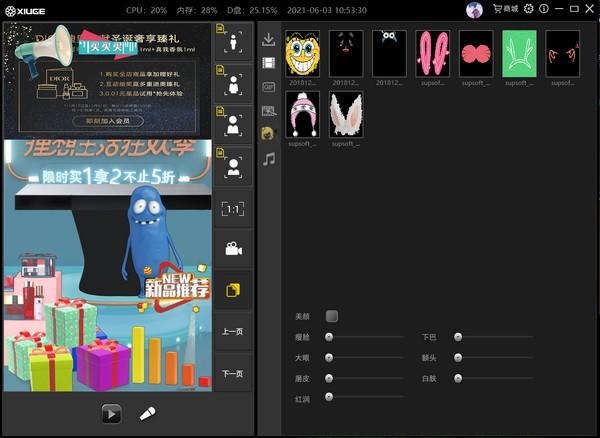Click the video camera icon
Screen dimensions: 600x438
[233, 249]
